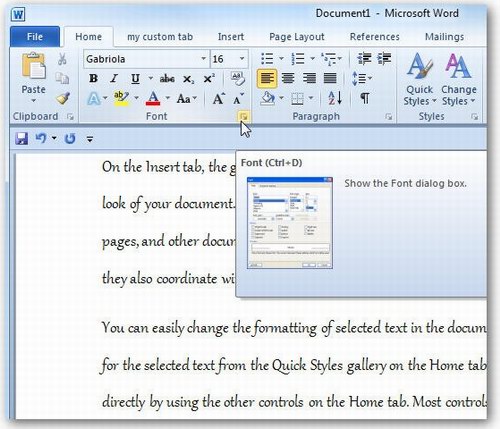The width and height of the screenshot is (500, 429).
Task: Click the Sort A-Z icon
Action: pyautogui.click(x=335, y=98)
